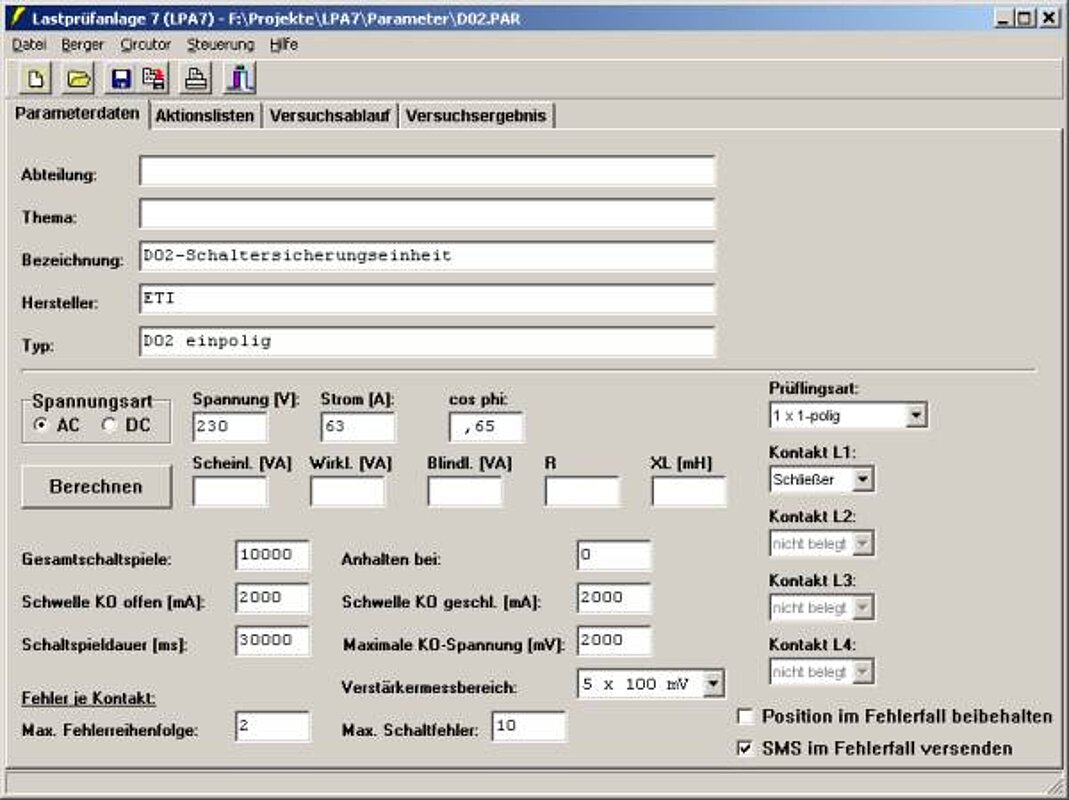This screenshot has height=800, width=1069.
Task: Click the Thema input field
Action: click(427, 213)
